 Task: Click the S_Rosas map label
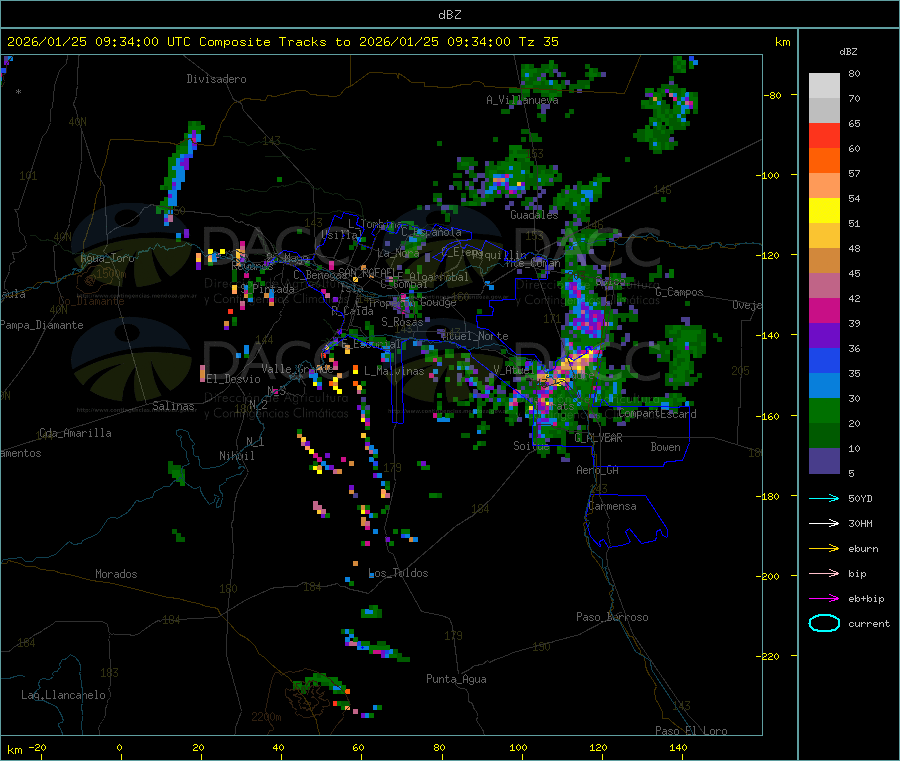tap(402, 322)
